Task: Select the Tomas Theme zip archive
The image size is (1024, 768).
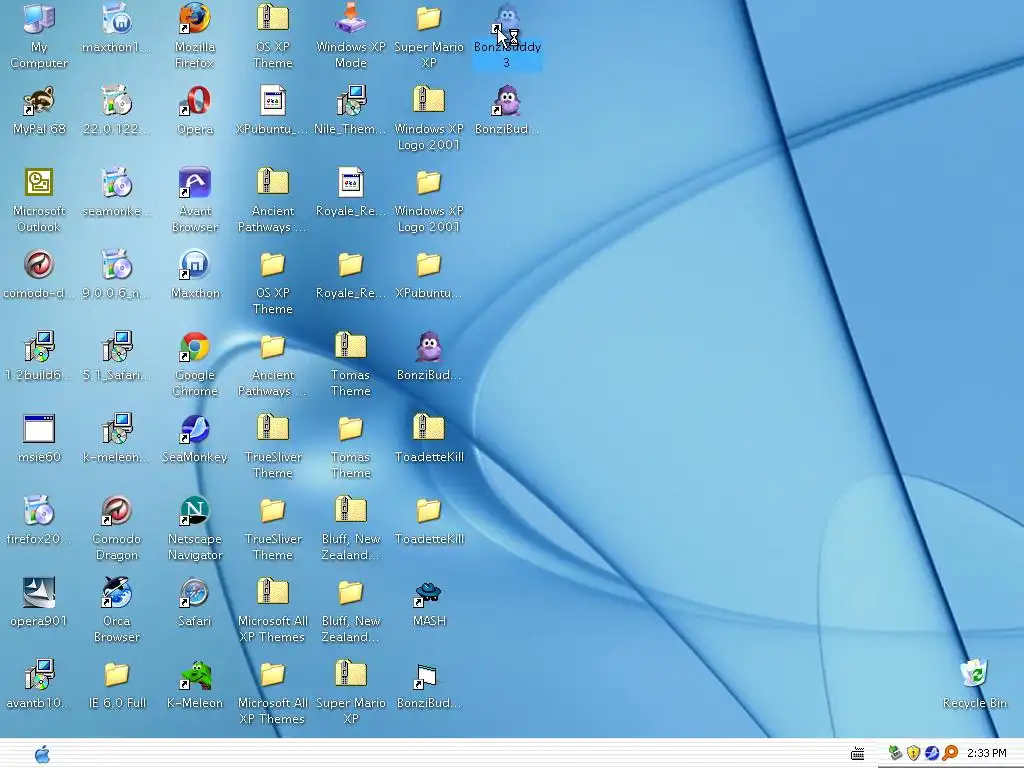Action: (351, 345)
